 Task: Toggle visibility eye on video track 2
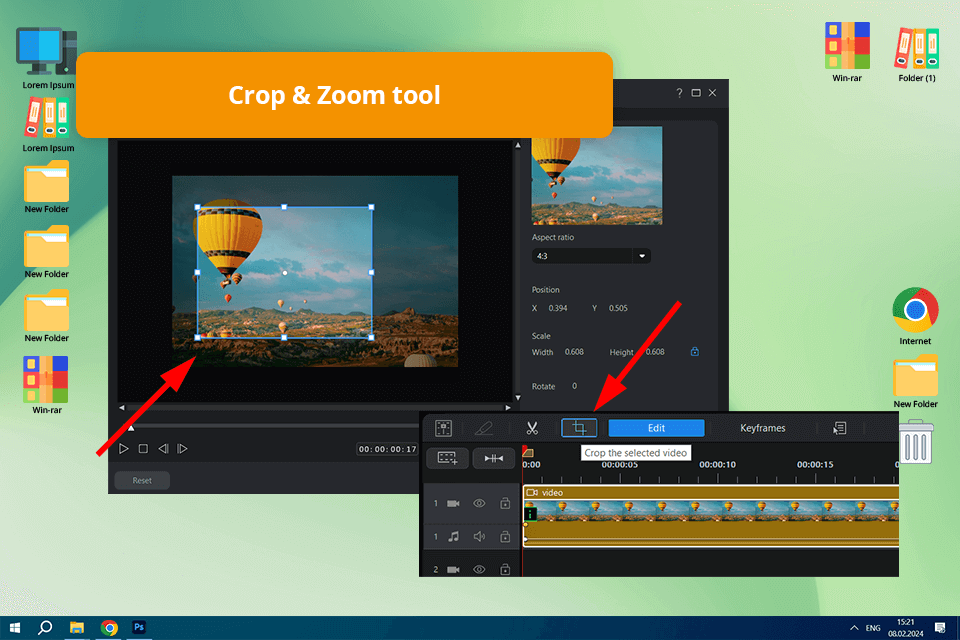(x=479, y=570)
